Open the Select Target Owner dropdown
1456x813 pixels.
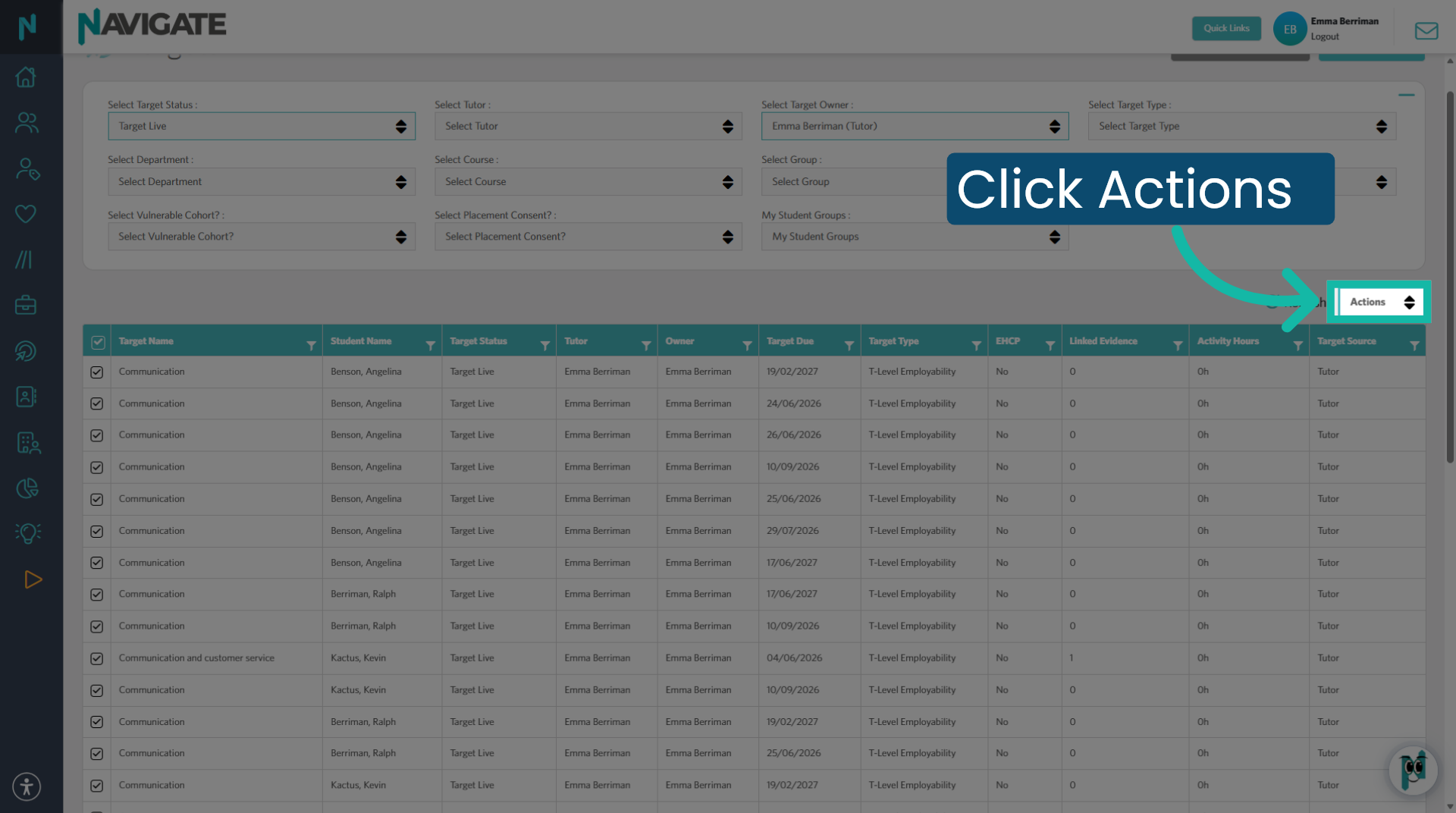tap(915, 126)
